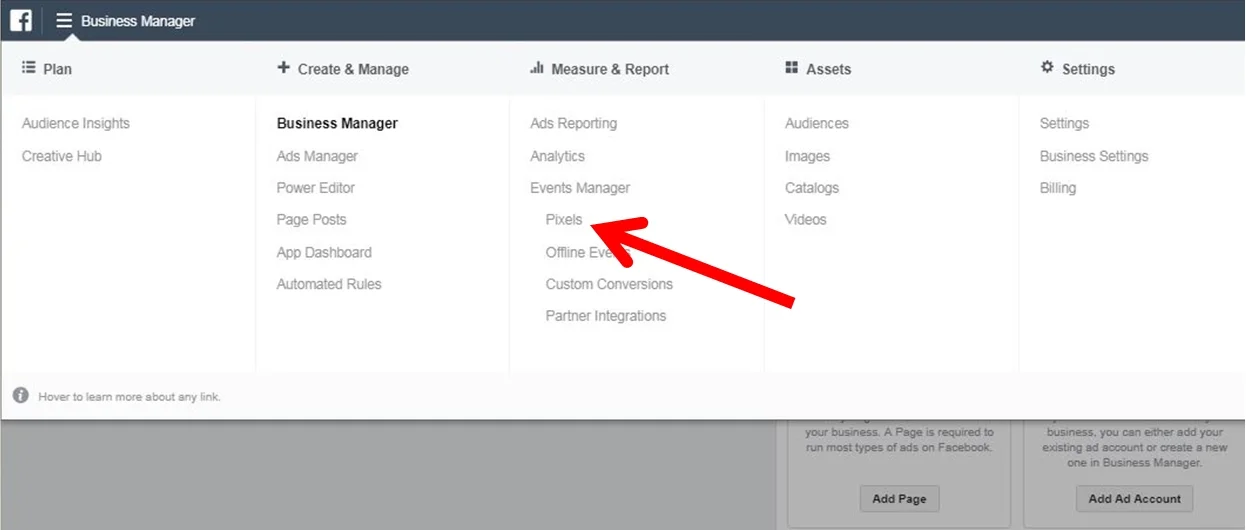The width and height of the screenshot is (1246, 530).
Task: Click the Business Manager title in top bar
Action: [138, 21]
